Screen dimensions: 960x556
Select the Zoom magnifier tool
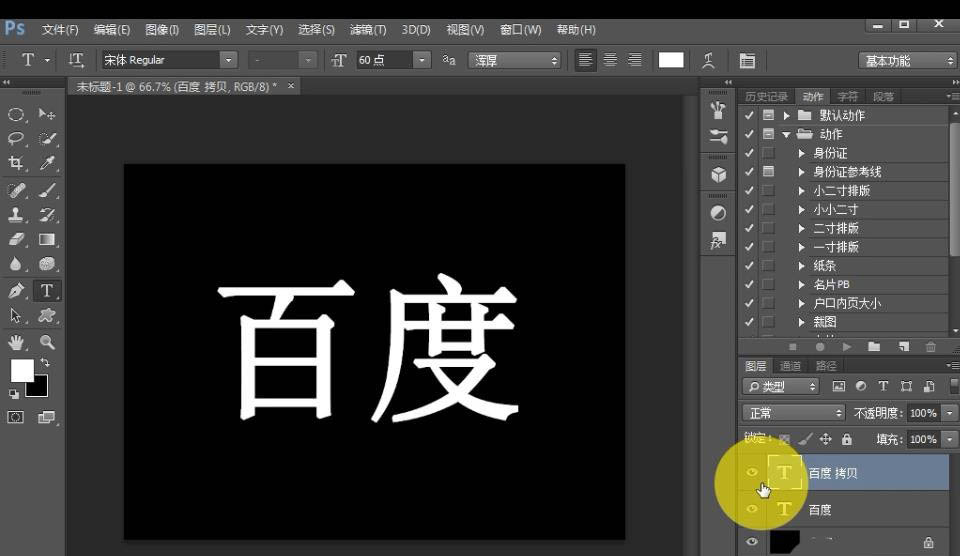click(x=47, y=342)
